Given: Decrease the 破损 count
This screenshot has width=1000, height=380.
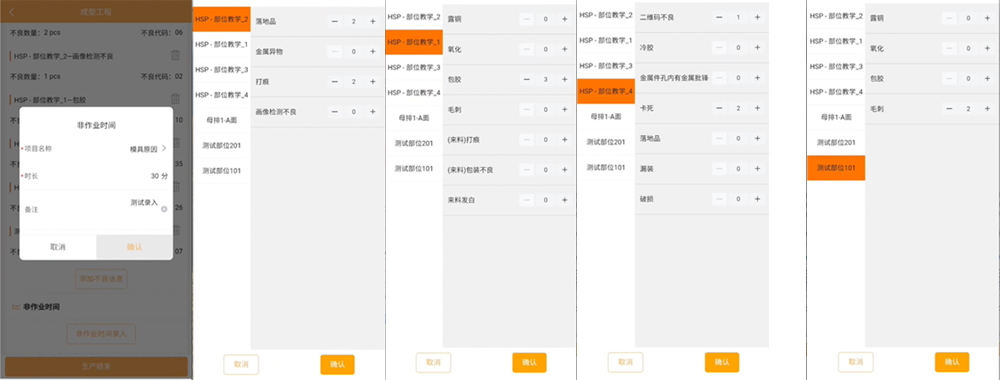Looking at the screenshot, I should (719, 199).
